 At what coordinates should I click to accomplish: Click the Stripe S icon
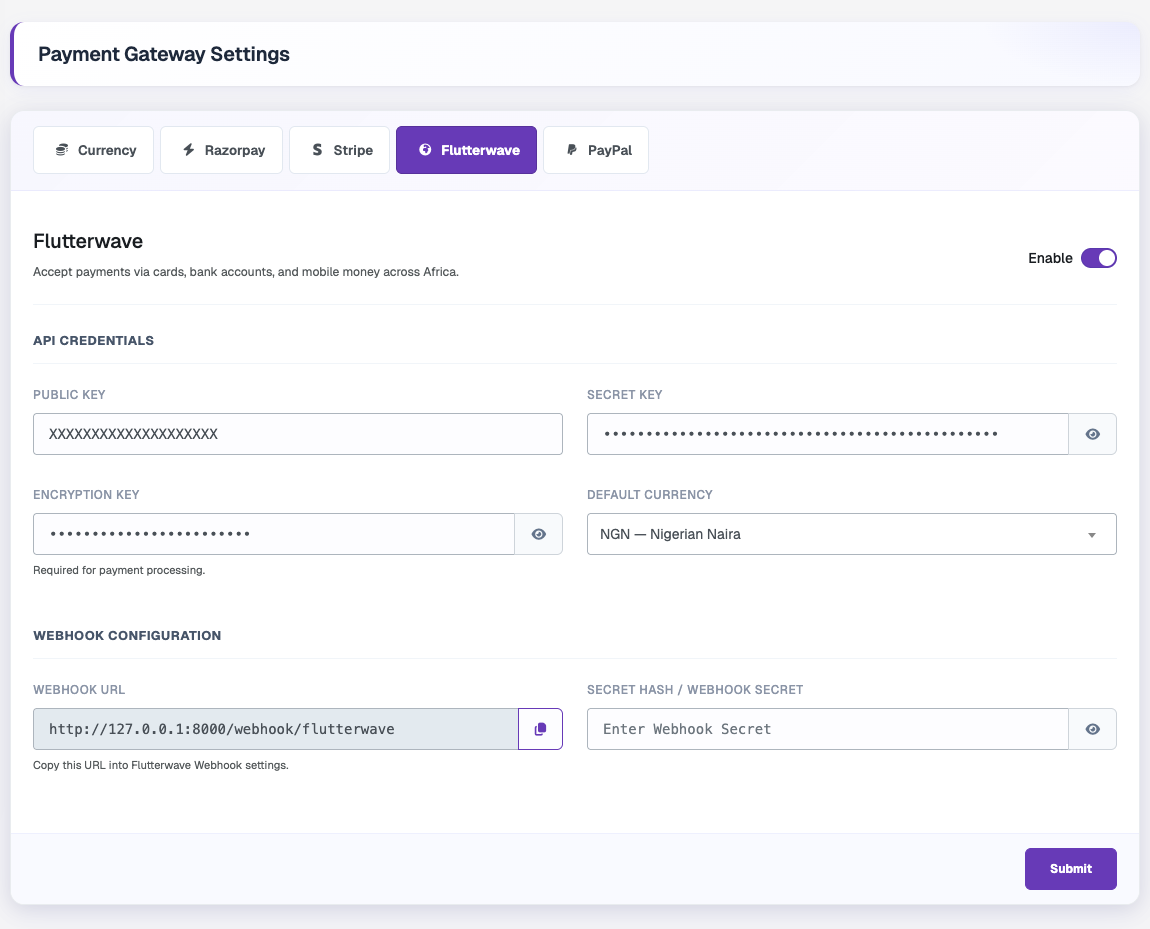click(x=317, y=150)
